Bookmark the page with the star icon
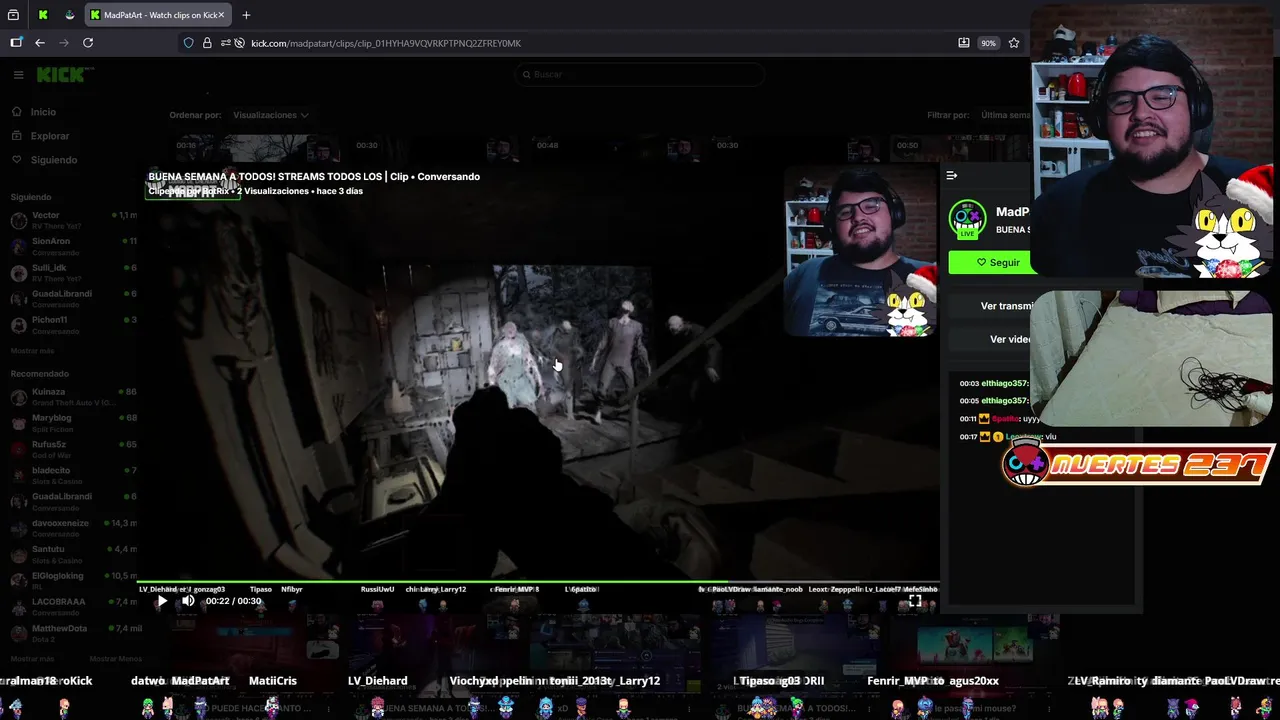Screen dimensions: 1280x720 [x=1014, y=43]
